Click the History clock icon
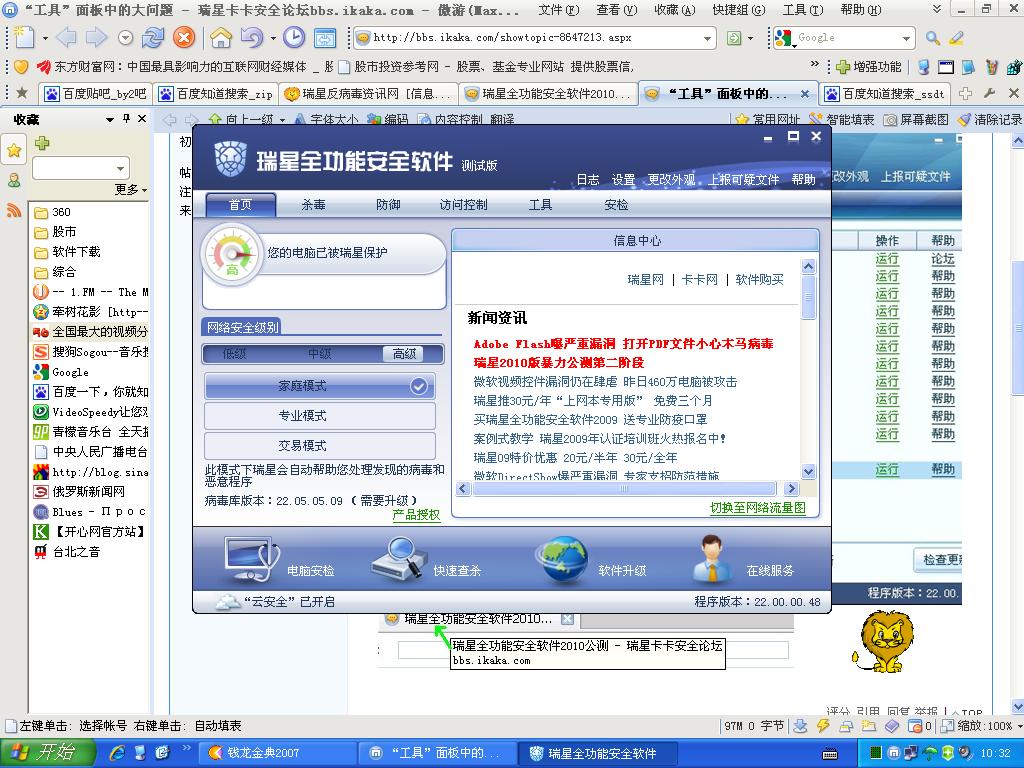The width and height of the screenshot is (1024, 768). (x=294, y=38)
